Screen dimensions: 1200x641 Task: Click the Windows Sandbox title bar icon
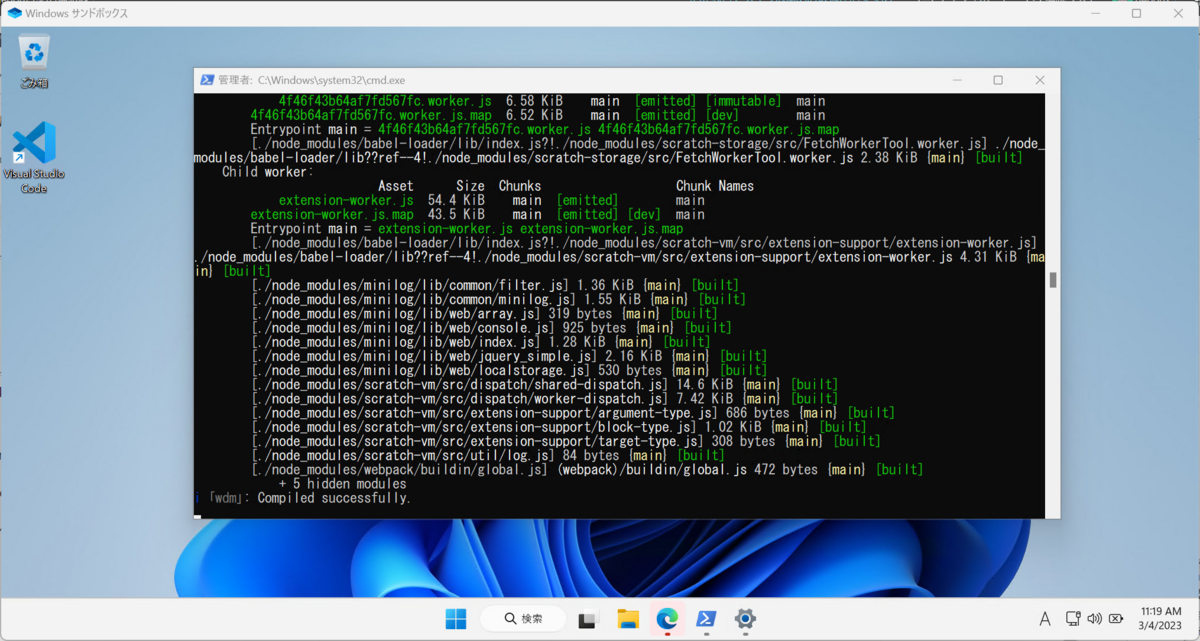pyautogui.click(x=14, y=13)
